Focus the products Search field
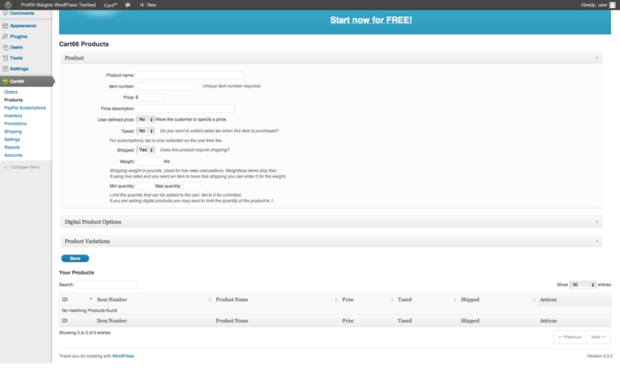 (106, 284)
